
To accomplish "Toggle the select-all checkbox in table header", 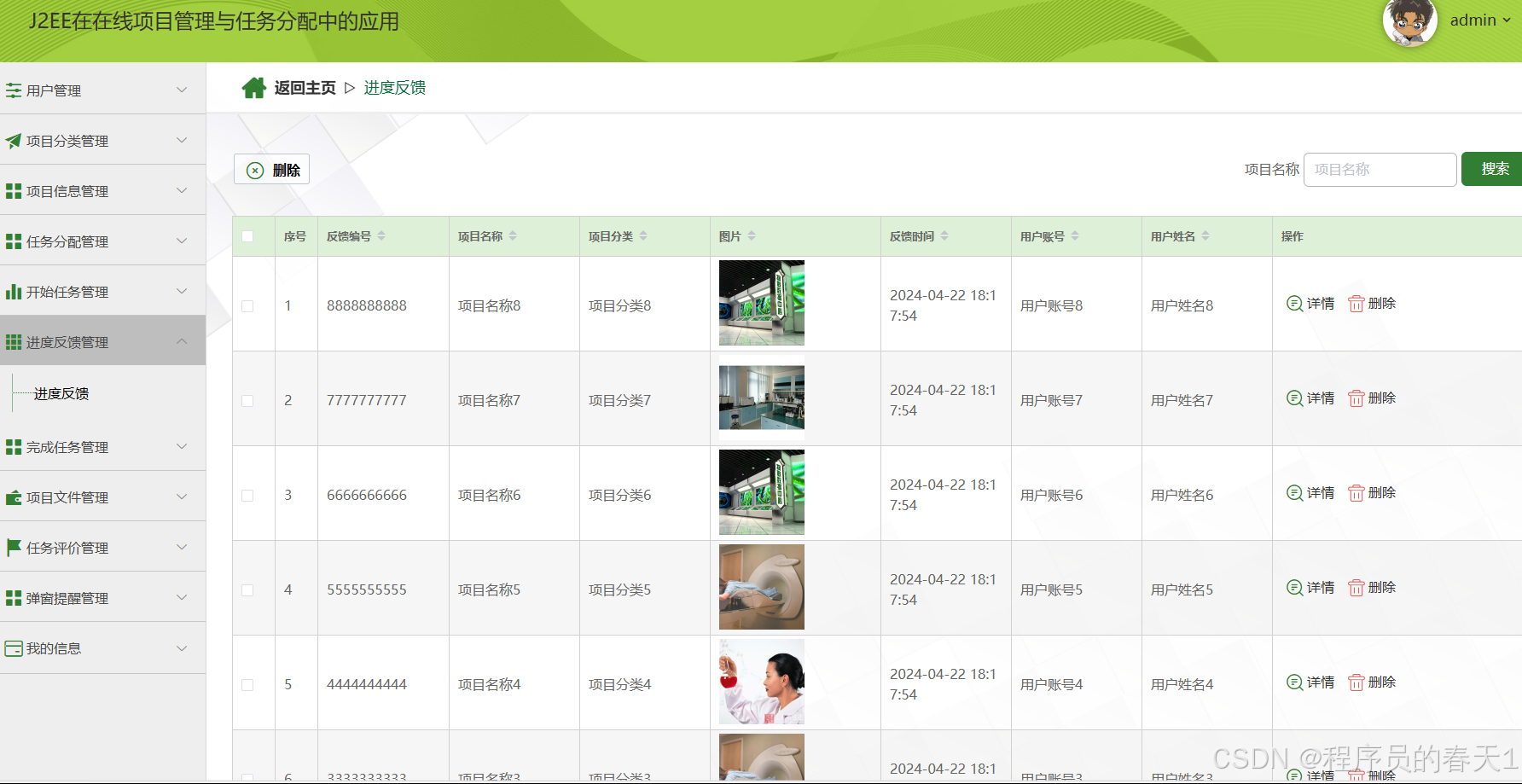I will [x=247, y=236].
